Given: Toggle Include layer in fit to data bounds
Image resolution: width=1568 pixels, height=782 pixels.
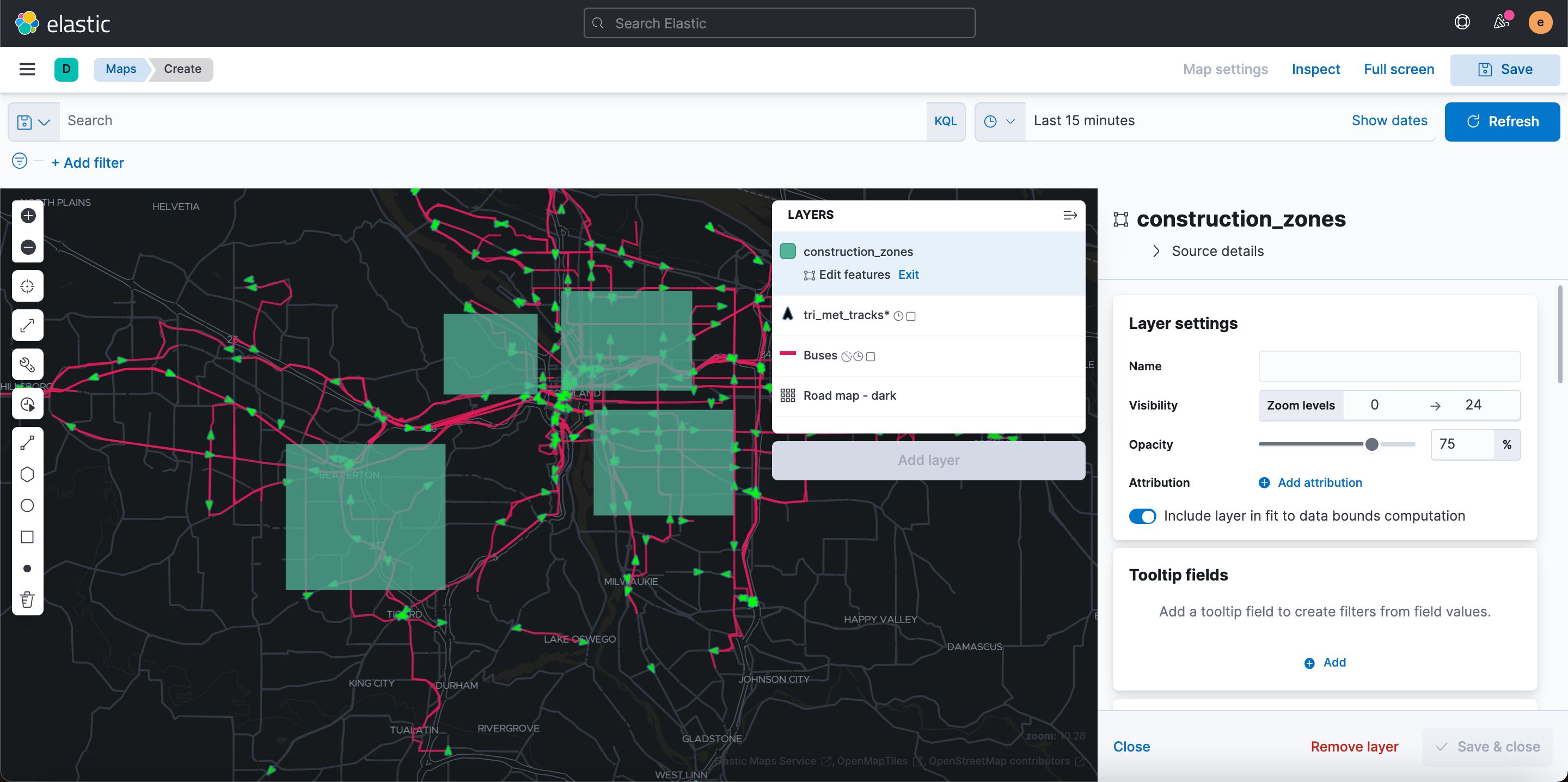Looking at the screenshot, I should click(1143, 516).
